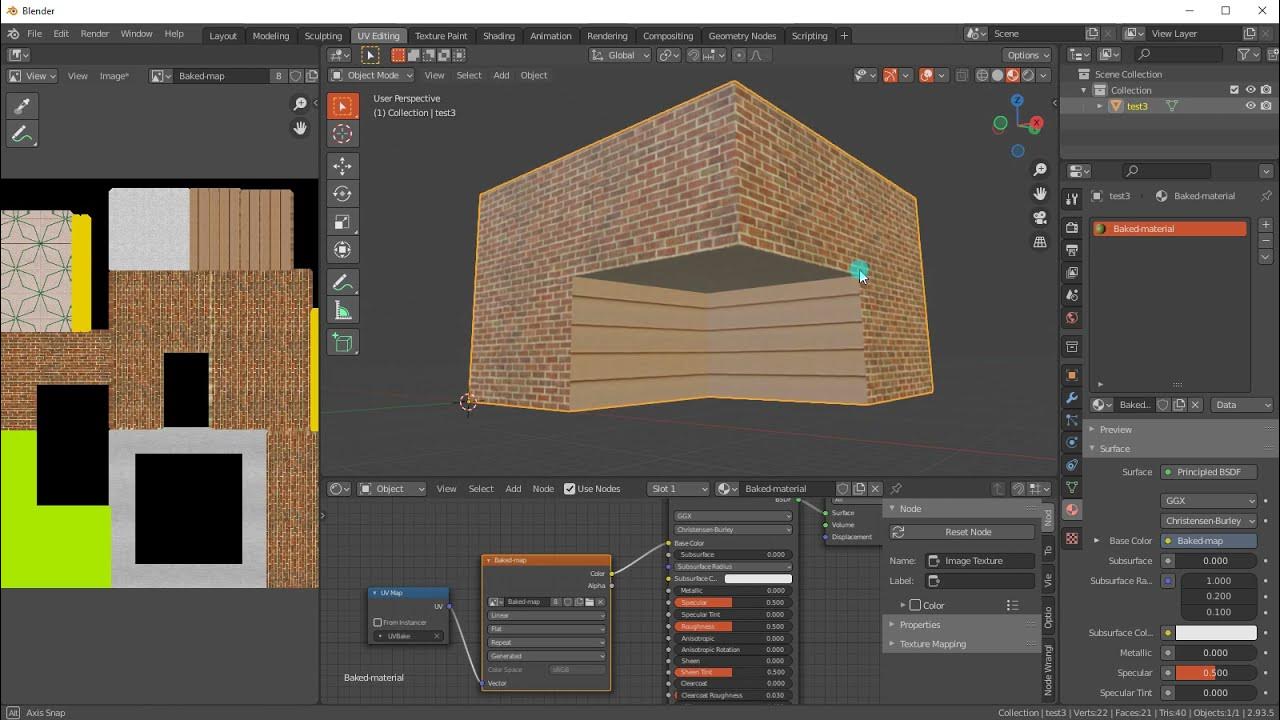The image size is (1280, 720).
Task: Click the Roughness slider in Principled BSDF node
Action: tap(732, 627)
